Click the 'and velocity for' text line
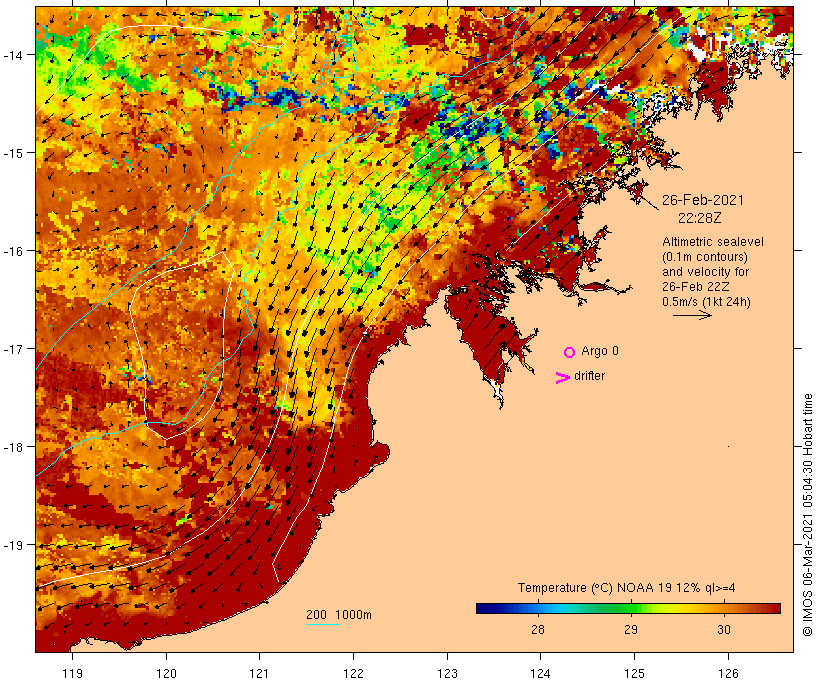 click(x=705, y=271)
